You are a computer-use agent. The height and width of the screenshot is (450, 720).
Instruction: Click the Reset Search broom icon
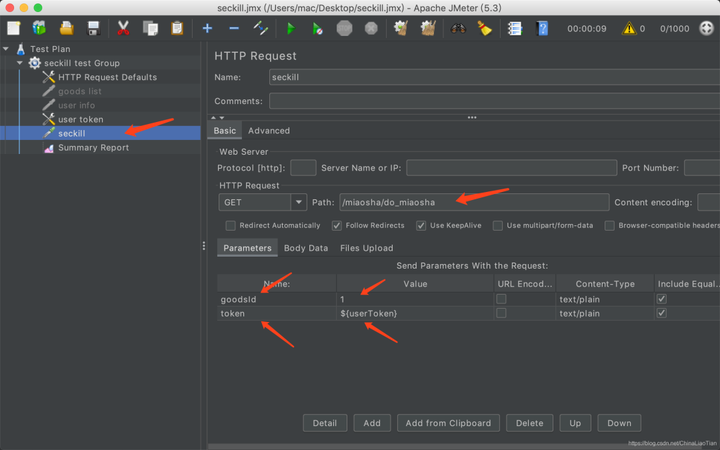484,28
